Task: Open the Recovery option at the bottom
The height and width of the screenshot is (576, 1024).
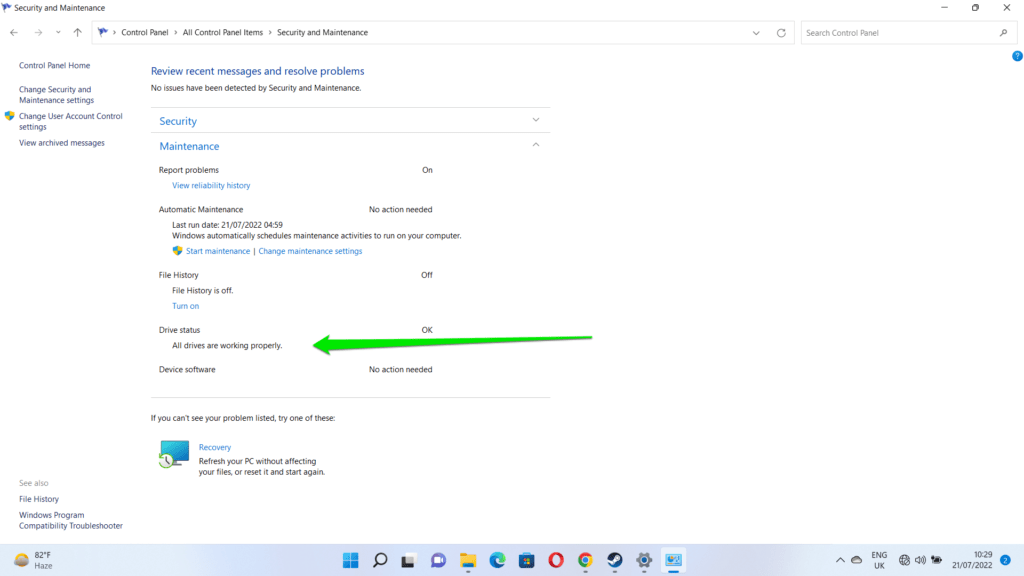Action: pos(214,447)
